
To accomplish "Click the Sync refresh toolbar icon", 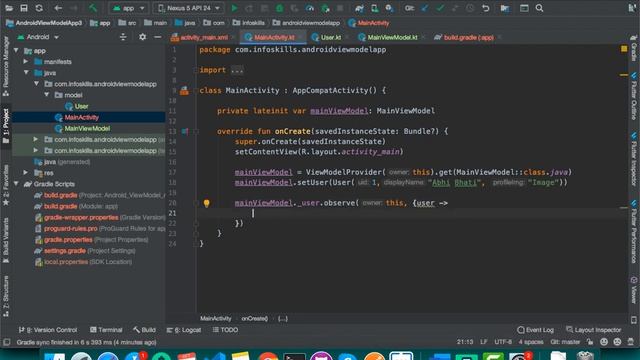I will point(39,8).
